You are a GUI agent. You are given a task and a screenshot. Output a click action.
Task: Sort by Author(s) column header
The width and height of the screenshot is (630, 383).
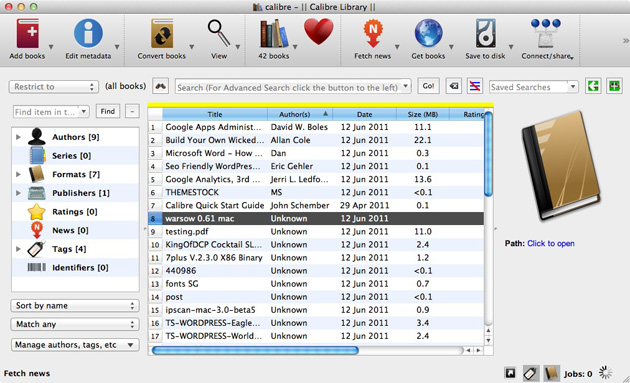point(300,114)
